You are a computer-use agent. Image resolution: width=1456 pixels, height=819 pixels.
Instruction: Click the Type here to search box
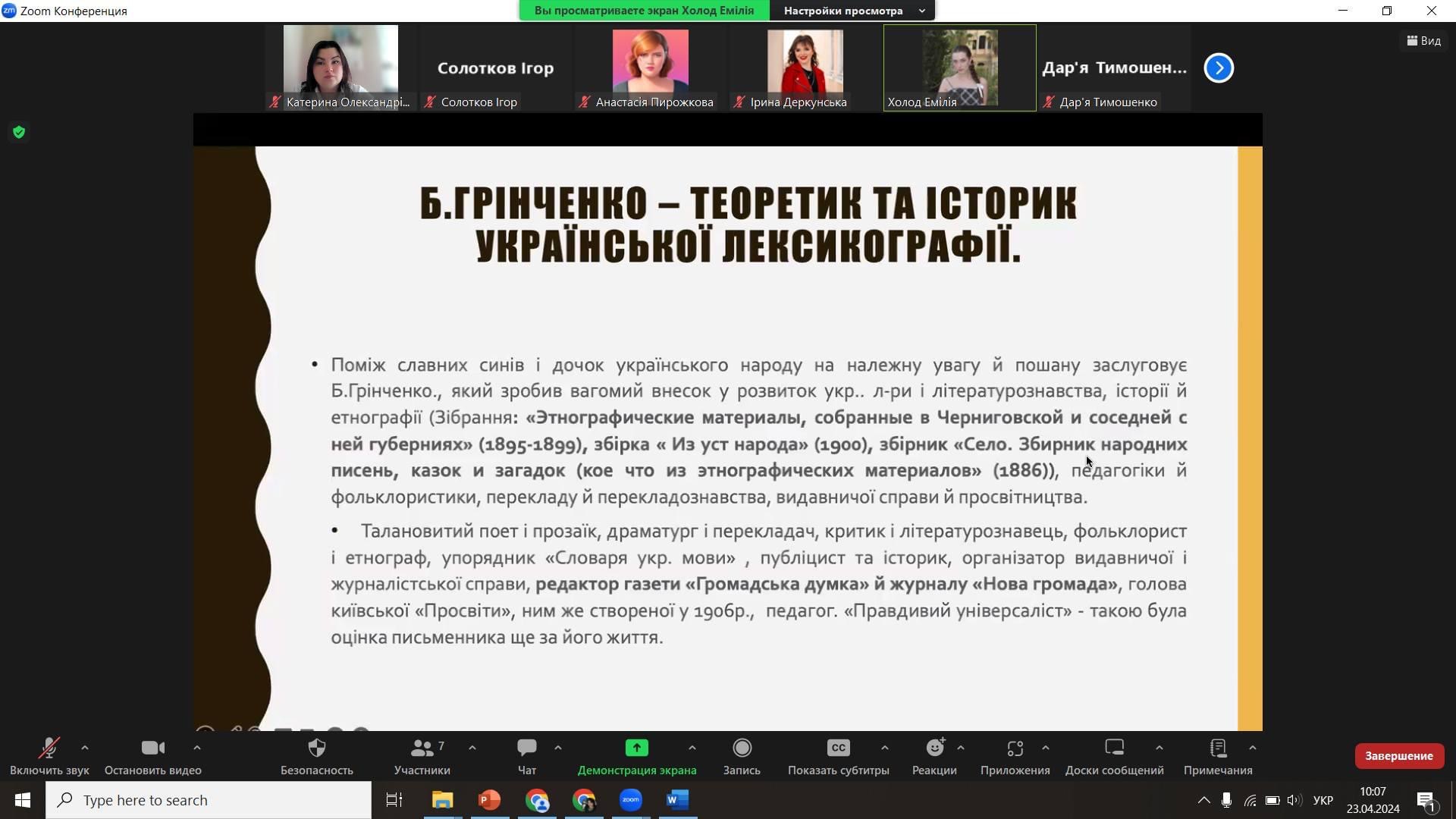point(209,800)
